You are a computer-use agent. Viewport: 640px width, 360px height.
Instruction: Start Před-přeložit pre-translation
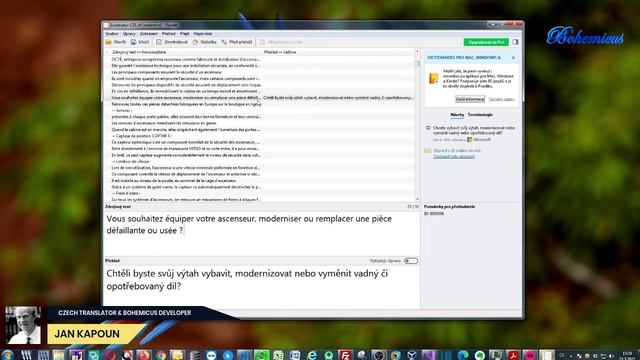click(x=237, y=42)
